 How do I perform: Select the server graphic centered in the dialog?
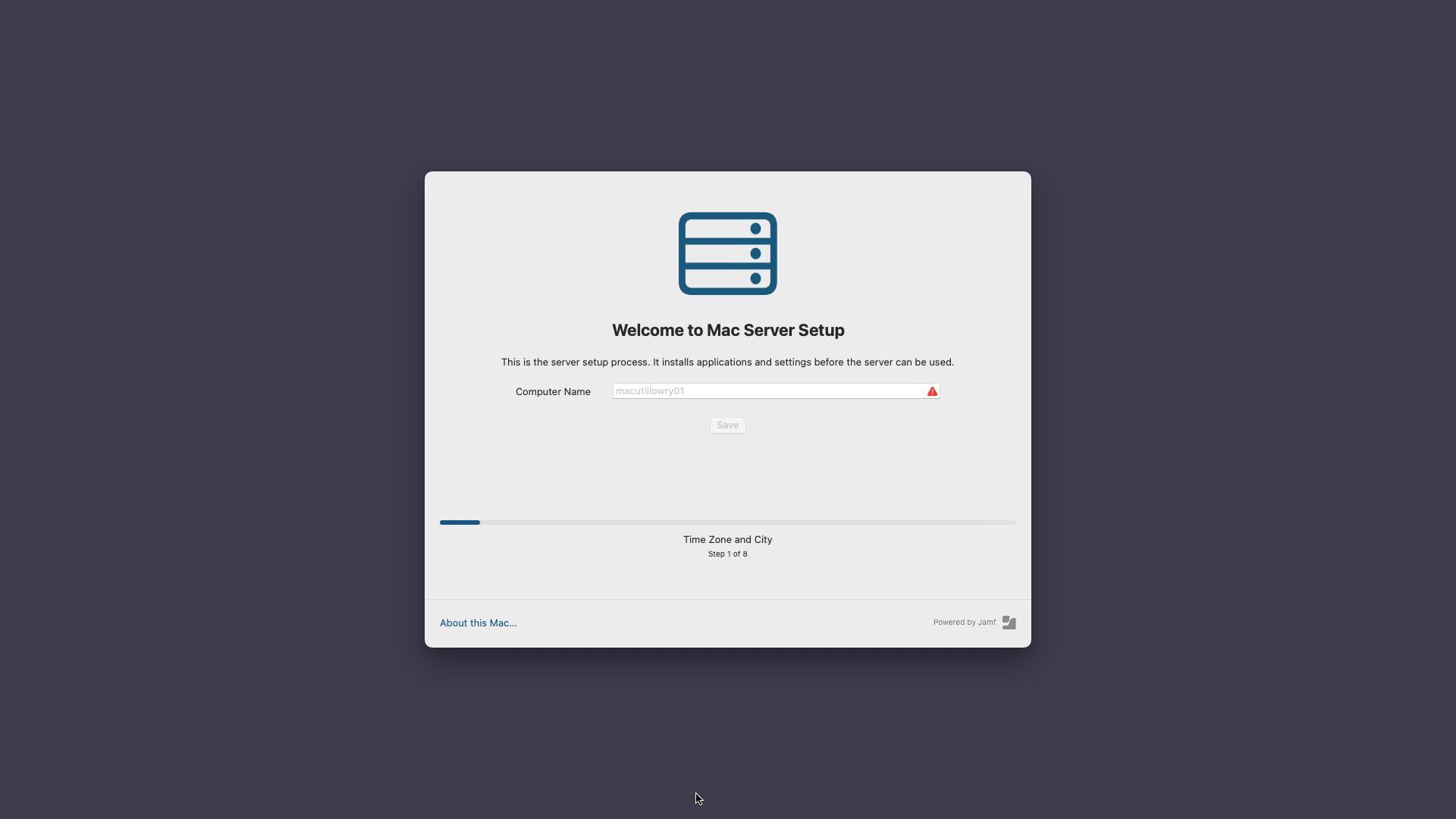tap(727, 253)
